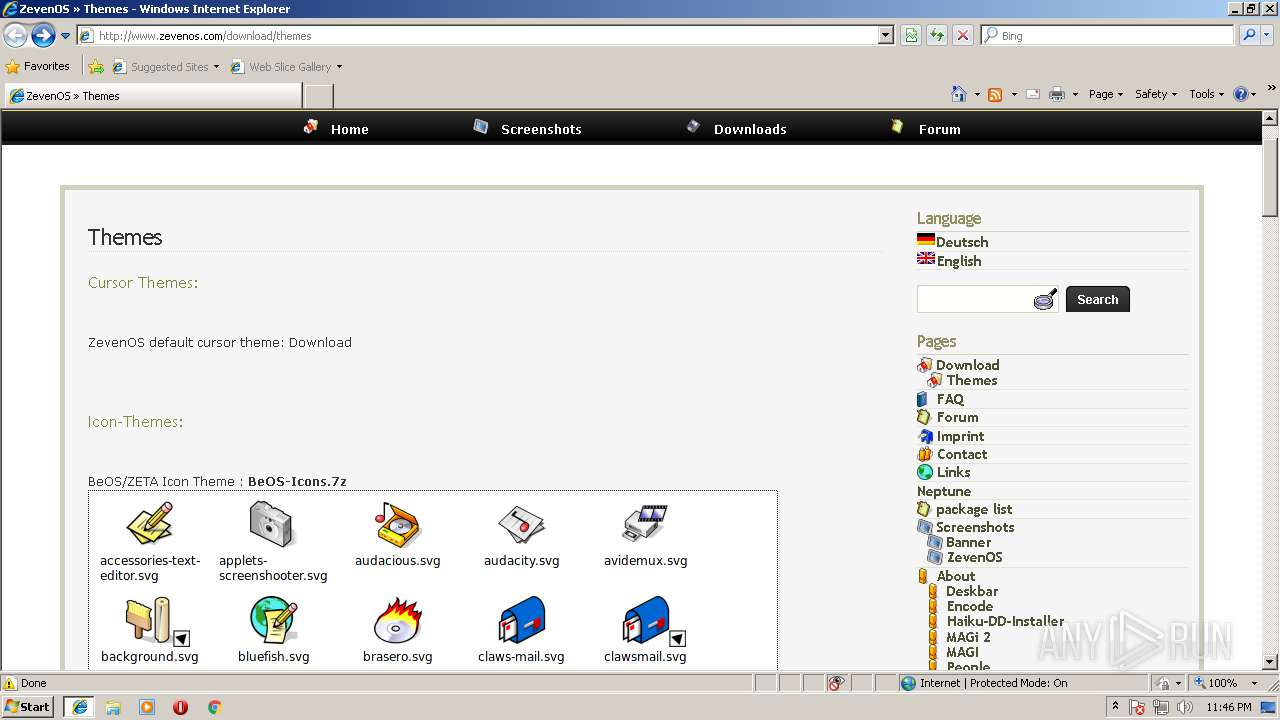Expand the Suggested Sites dropdown
The height and width of the screenshot is (720, 1280).
[216, 67]
